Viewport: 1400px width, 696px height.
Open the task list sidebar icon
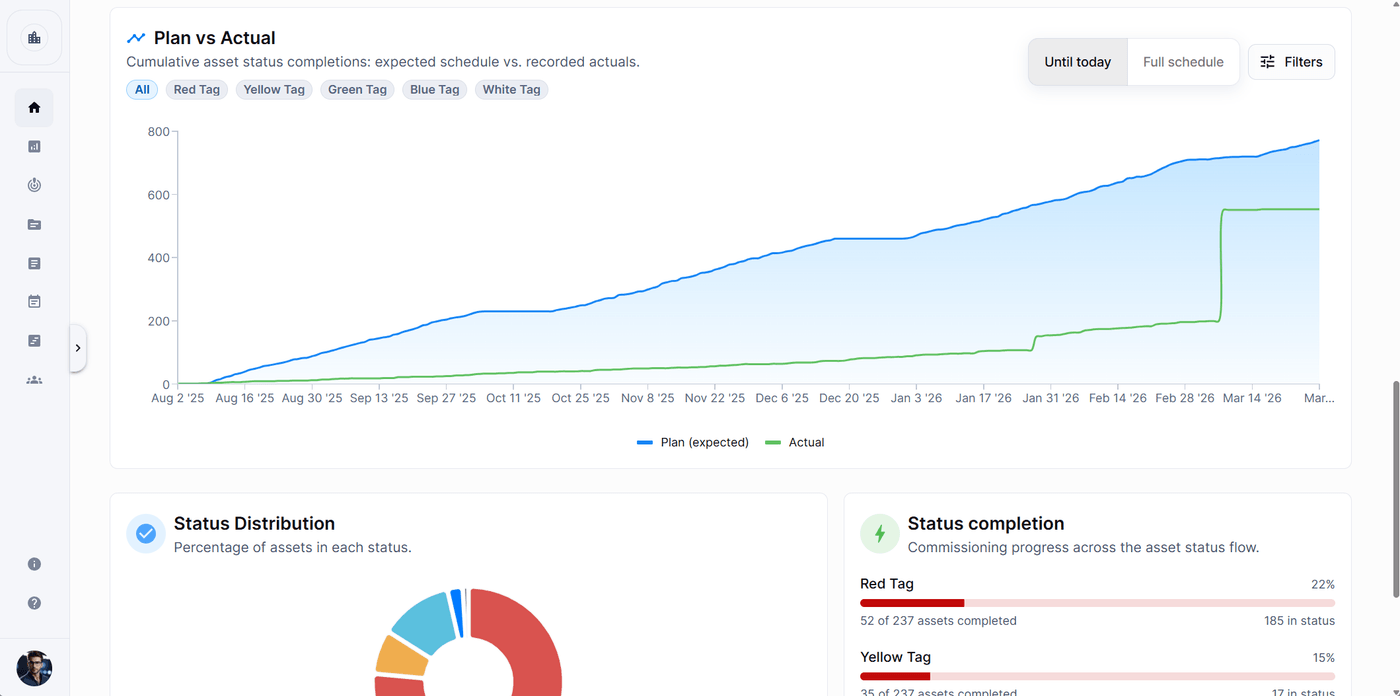click(x=34, y=341)
